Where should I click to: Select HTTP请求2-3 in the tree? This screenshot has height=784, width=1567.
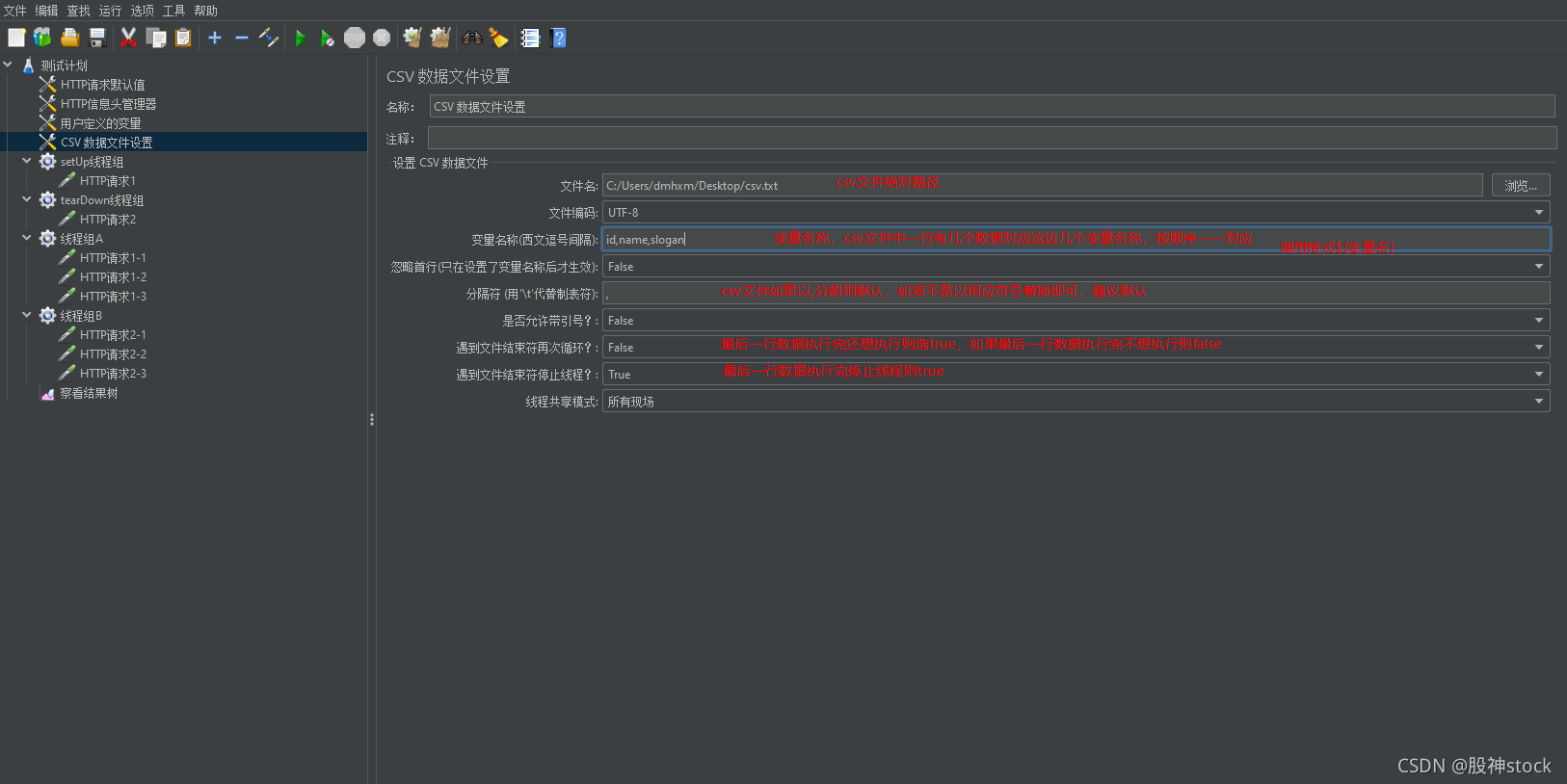(x=113, y=373)
